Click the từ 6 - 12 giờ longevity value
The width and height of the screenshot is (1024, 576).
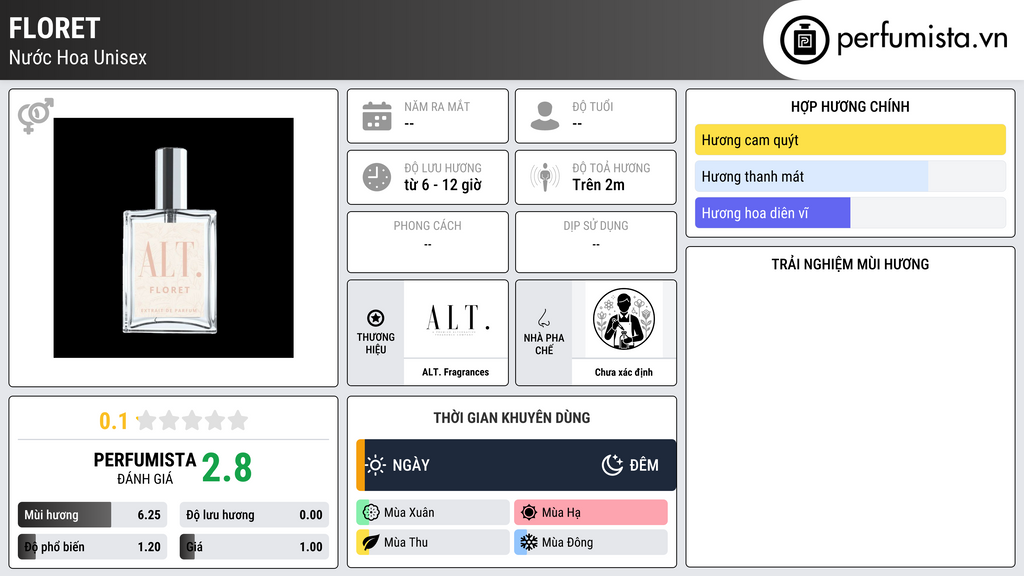pyautogui.click(x=443, y=185)
